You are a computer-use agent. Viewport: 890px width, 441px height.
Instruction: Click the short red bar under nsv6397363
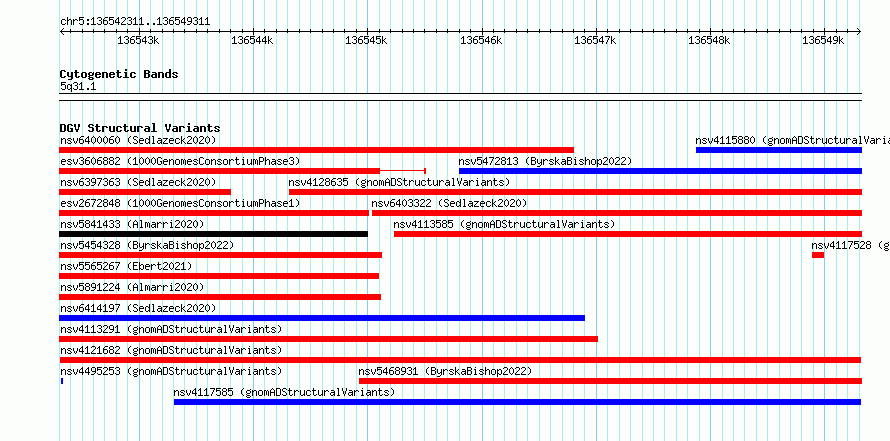(x=145, y=192)
